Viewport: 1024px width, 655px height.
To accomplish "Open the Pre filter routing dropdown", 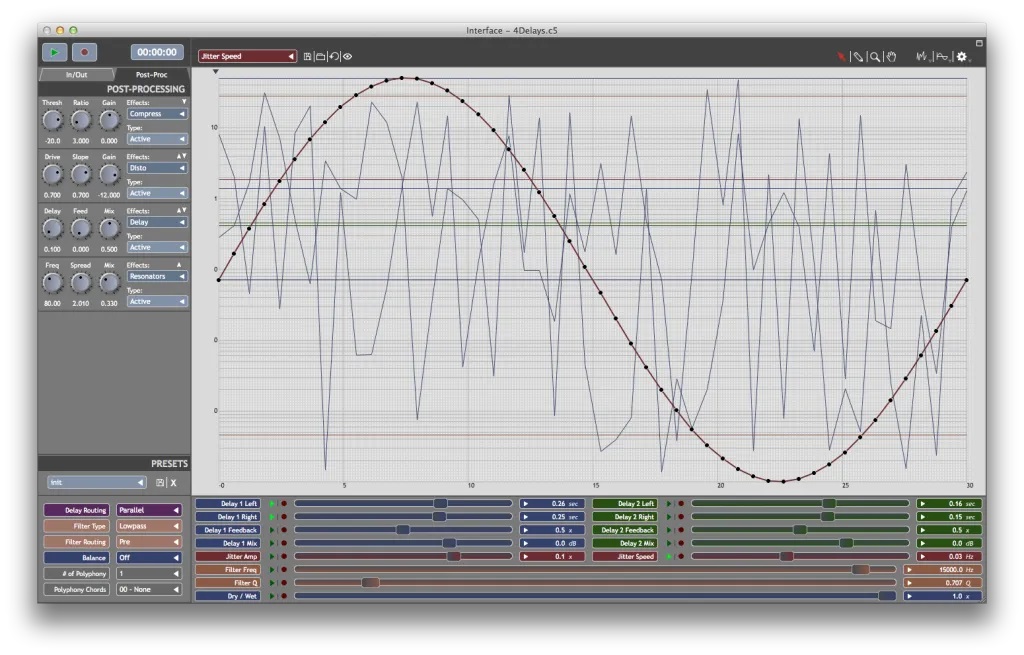I will click(x=149, y=542).
